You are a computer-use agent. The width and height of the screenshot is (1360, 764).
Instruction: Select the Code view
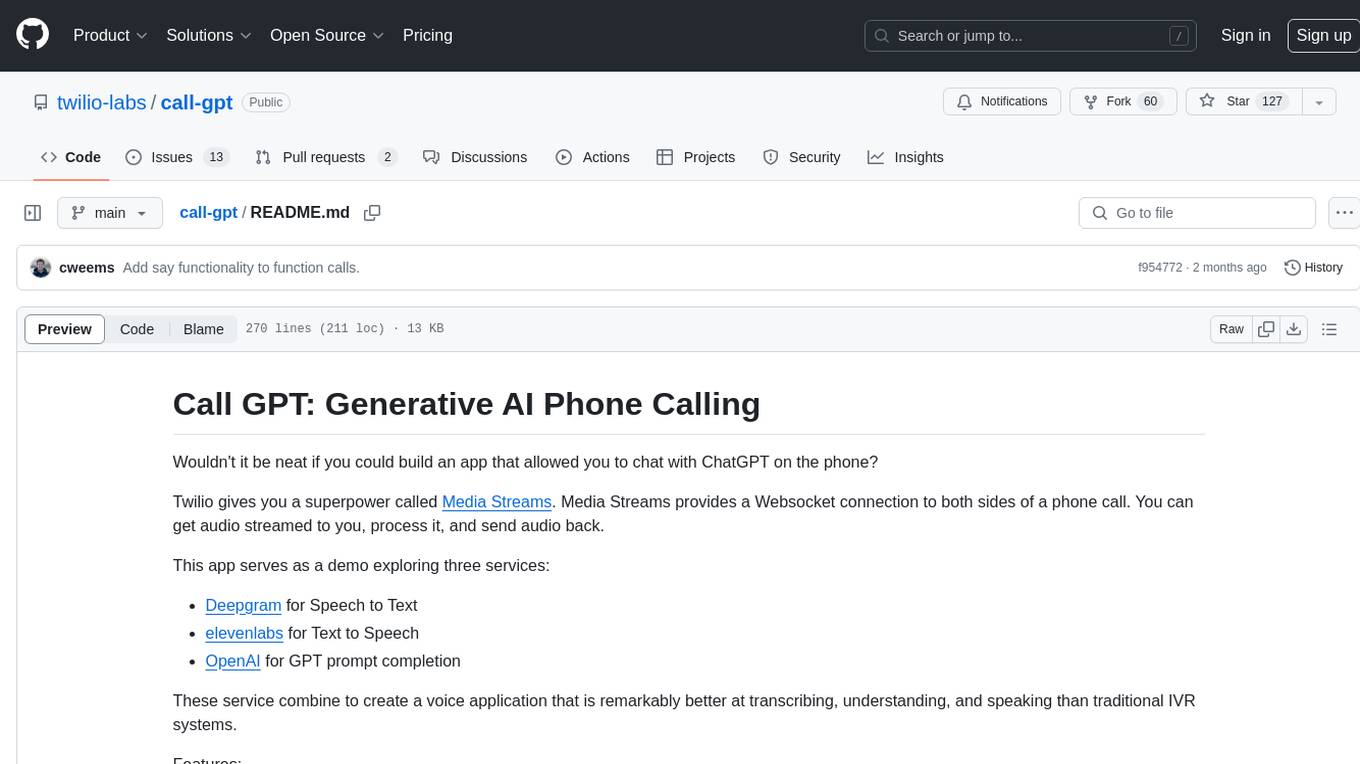click(137, 329)
